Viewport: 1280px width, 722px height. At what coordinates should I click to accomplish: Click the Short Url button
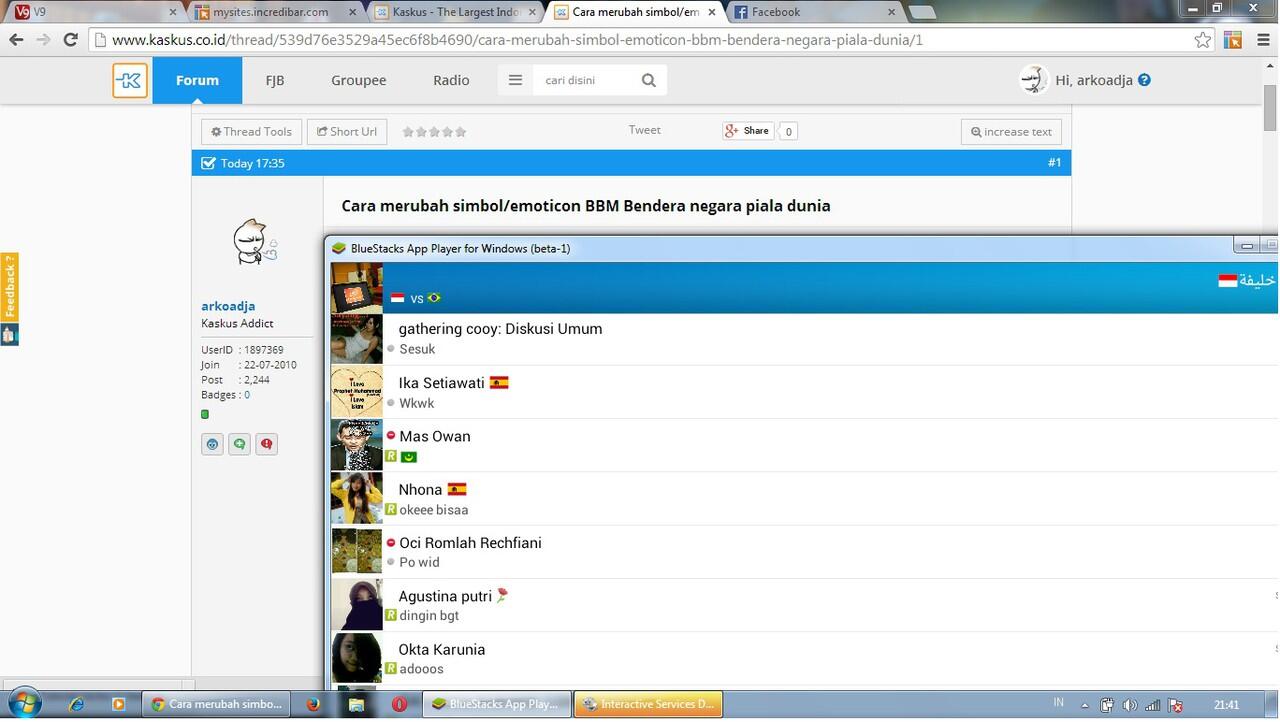click(347, 132)
